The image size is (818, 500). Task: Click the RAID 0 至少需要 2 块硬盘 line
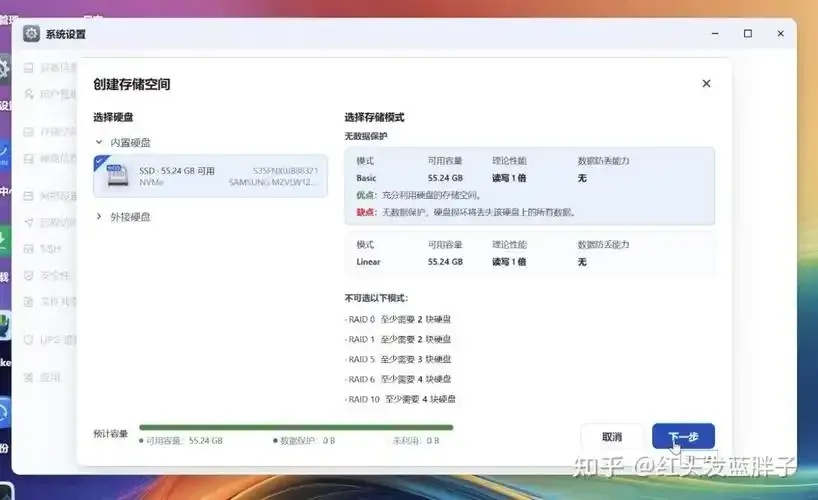click(x=398, y=319)
